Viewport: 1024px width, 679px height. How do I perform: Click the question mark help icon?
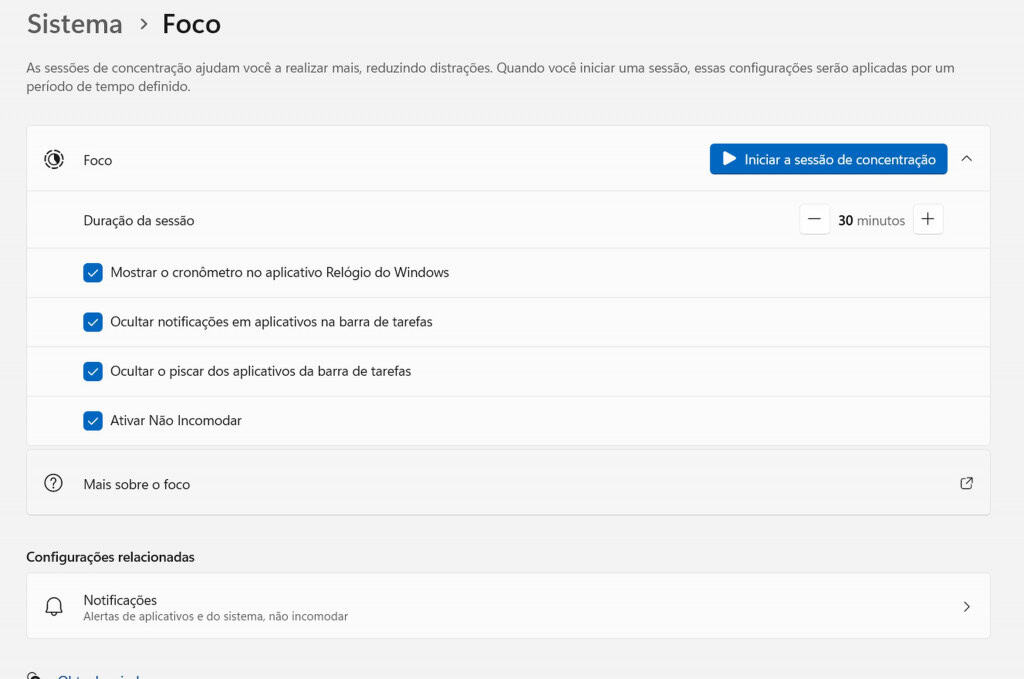click(54, 483)
